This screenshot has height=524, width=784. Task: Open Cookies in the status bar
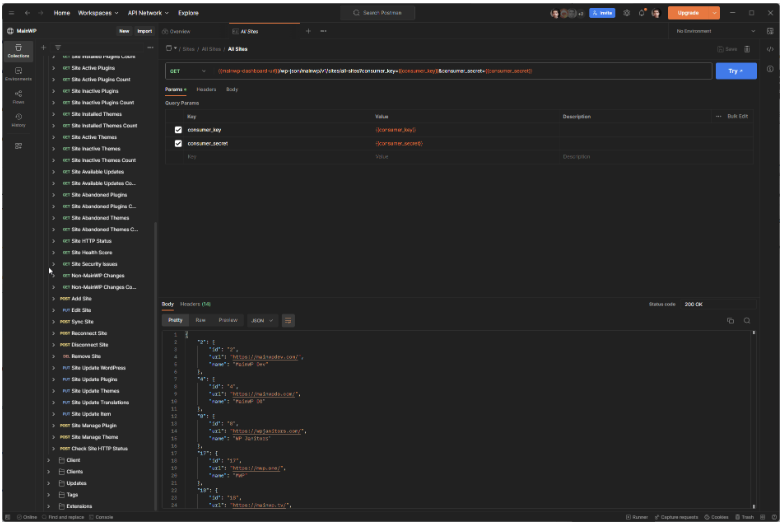(716, 517)
